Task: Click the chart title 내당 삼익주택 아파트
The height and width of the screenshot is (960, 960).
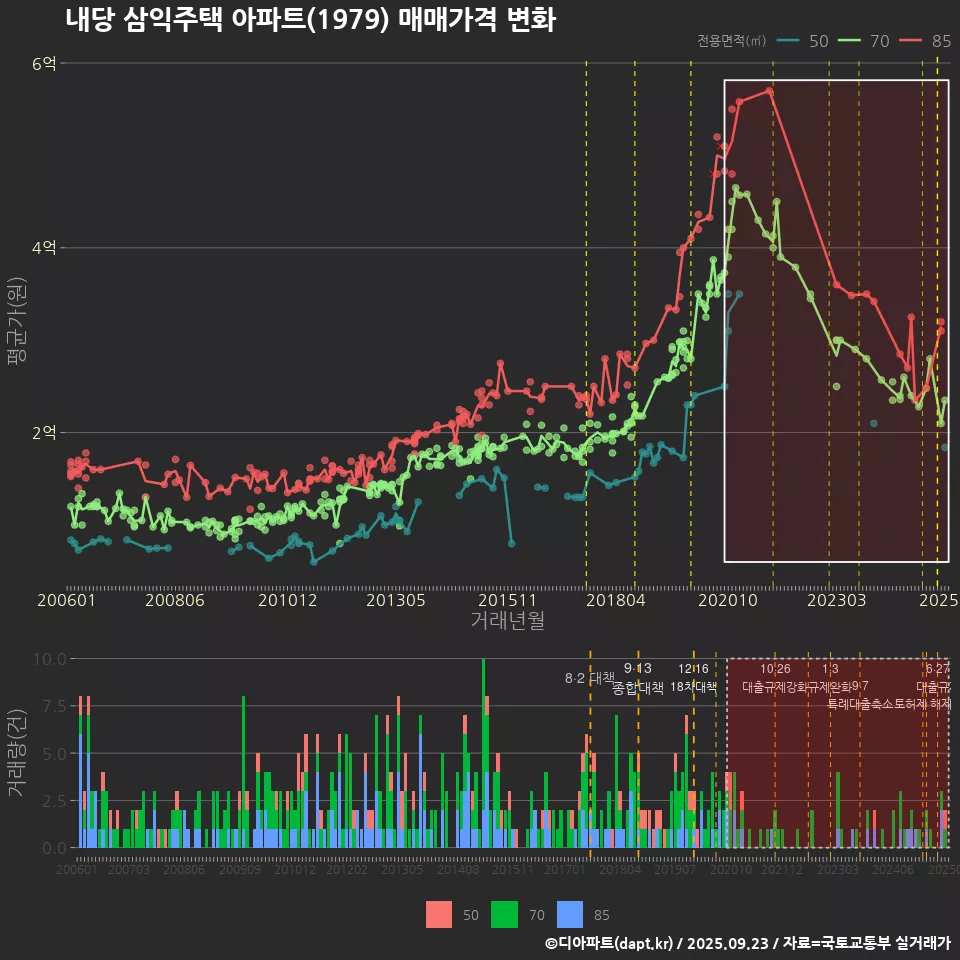Action: (310, 20)
